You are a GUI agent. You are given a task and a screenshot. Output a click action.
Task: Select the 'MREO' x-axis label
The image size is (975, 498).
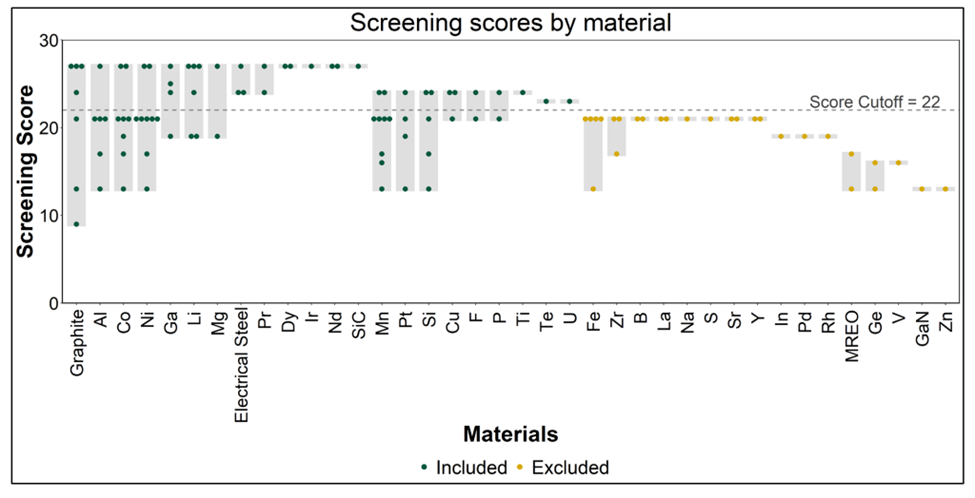851,338
